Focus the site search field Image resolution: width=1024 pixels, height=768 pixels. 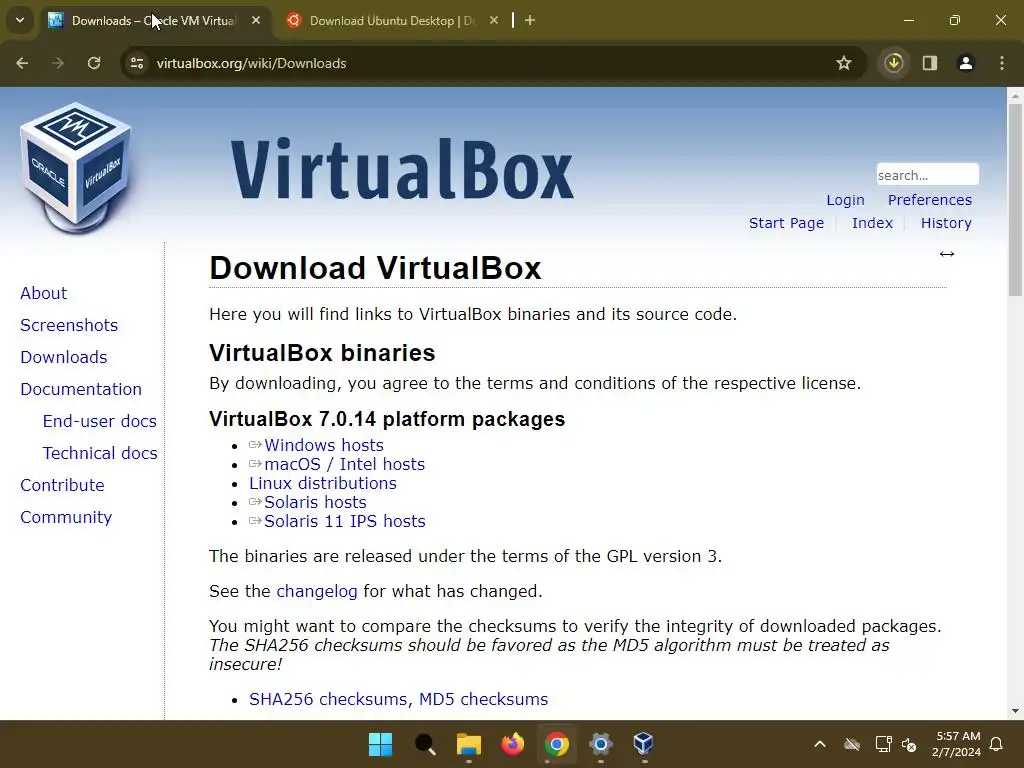click(927, 175)
